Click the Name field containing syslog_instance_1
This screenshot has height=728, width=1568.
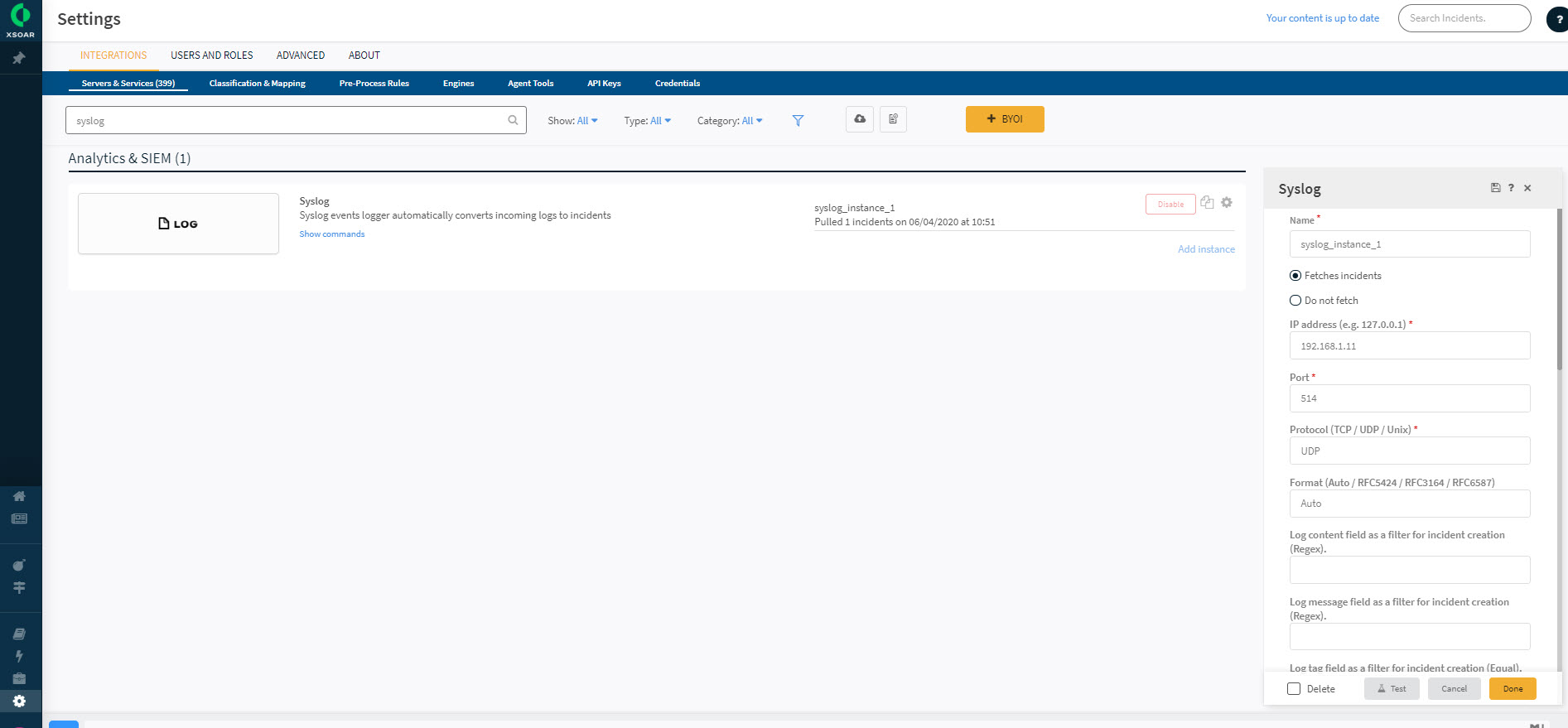(1410, 244)
